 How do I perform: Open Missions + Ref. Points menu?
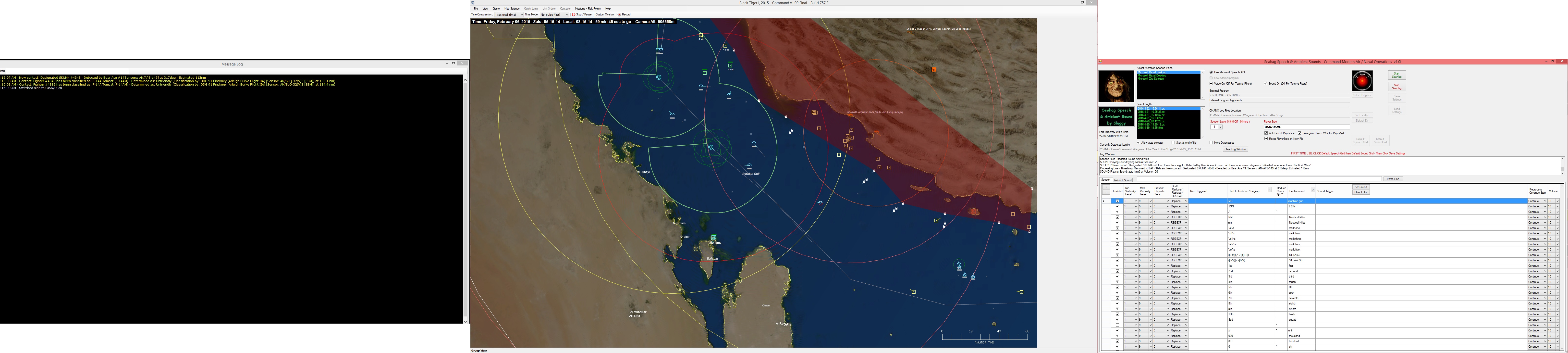(588, 9)
